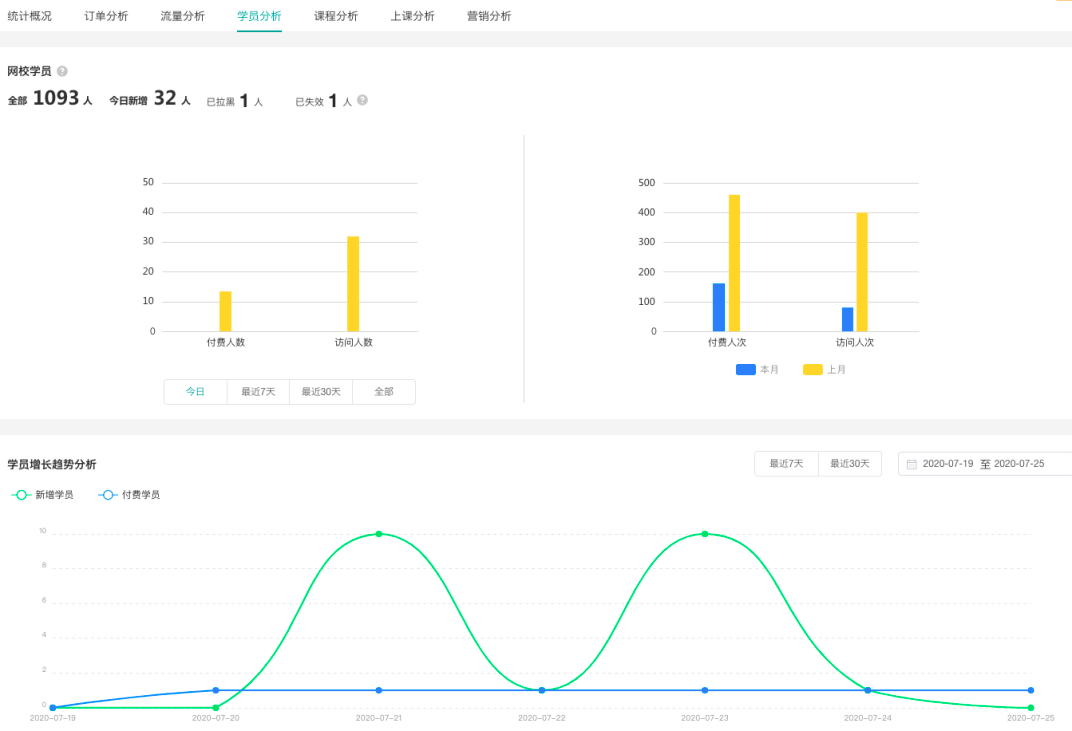Select 全部 range below the bar chart
Viewport: 1072px width, 731px height.
(384, 392)
